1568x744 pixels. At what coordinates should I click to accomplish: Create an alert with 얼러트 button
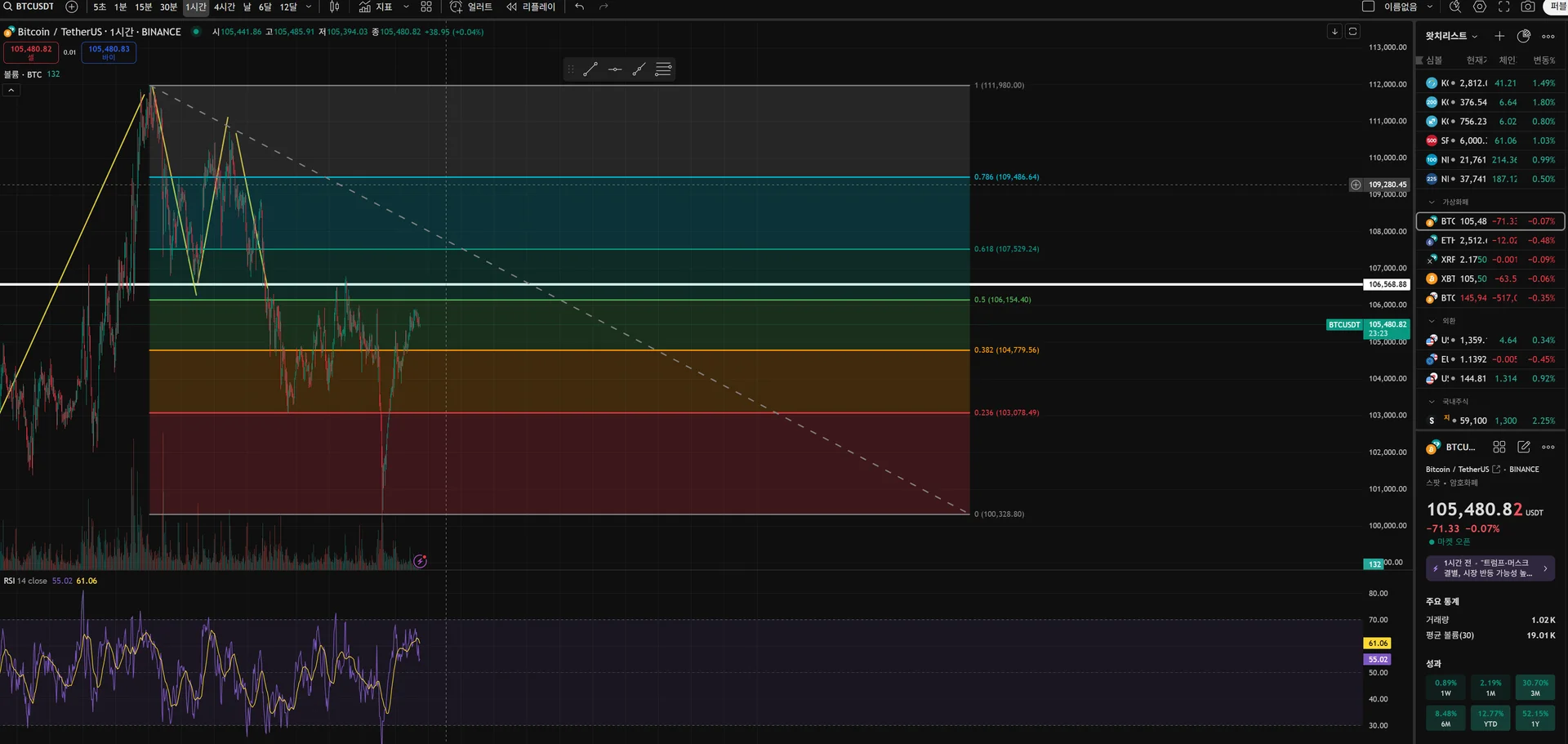[471, 7]
